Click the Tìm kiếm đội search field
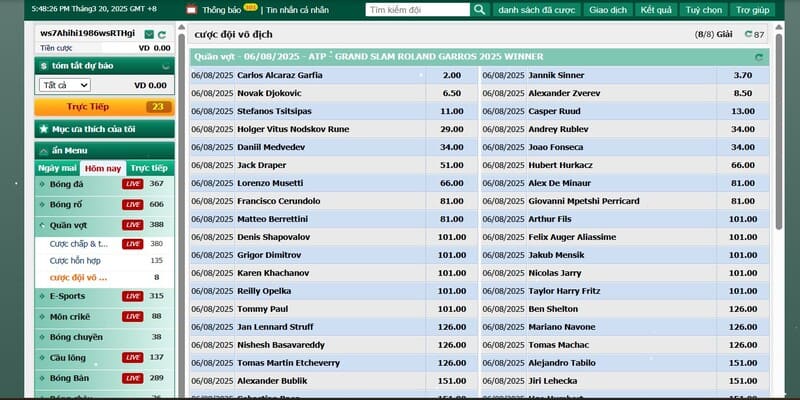 [x=417, y=10]
